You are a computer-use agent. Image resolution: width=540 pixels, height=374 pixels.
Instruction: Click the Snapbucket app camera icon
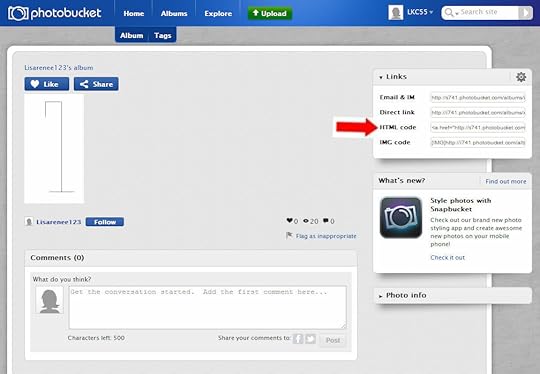pyautogui.click(x=401, y=218)
